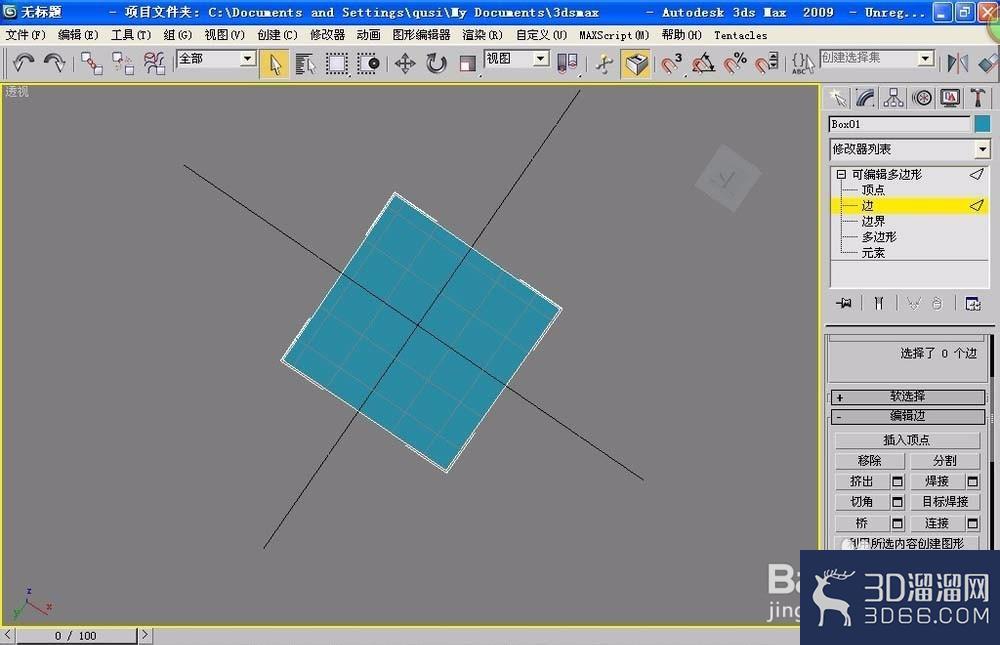Viewport: 1000px width, 645px height.
Task: Switch to the Hierarchy panel tab
Action: (893, 98)
